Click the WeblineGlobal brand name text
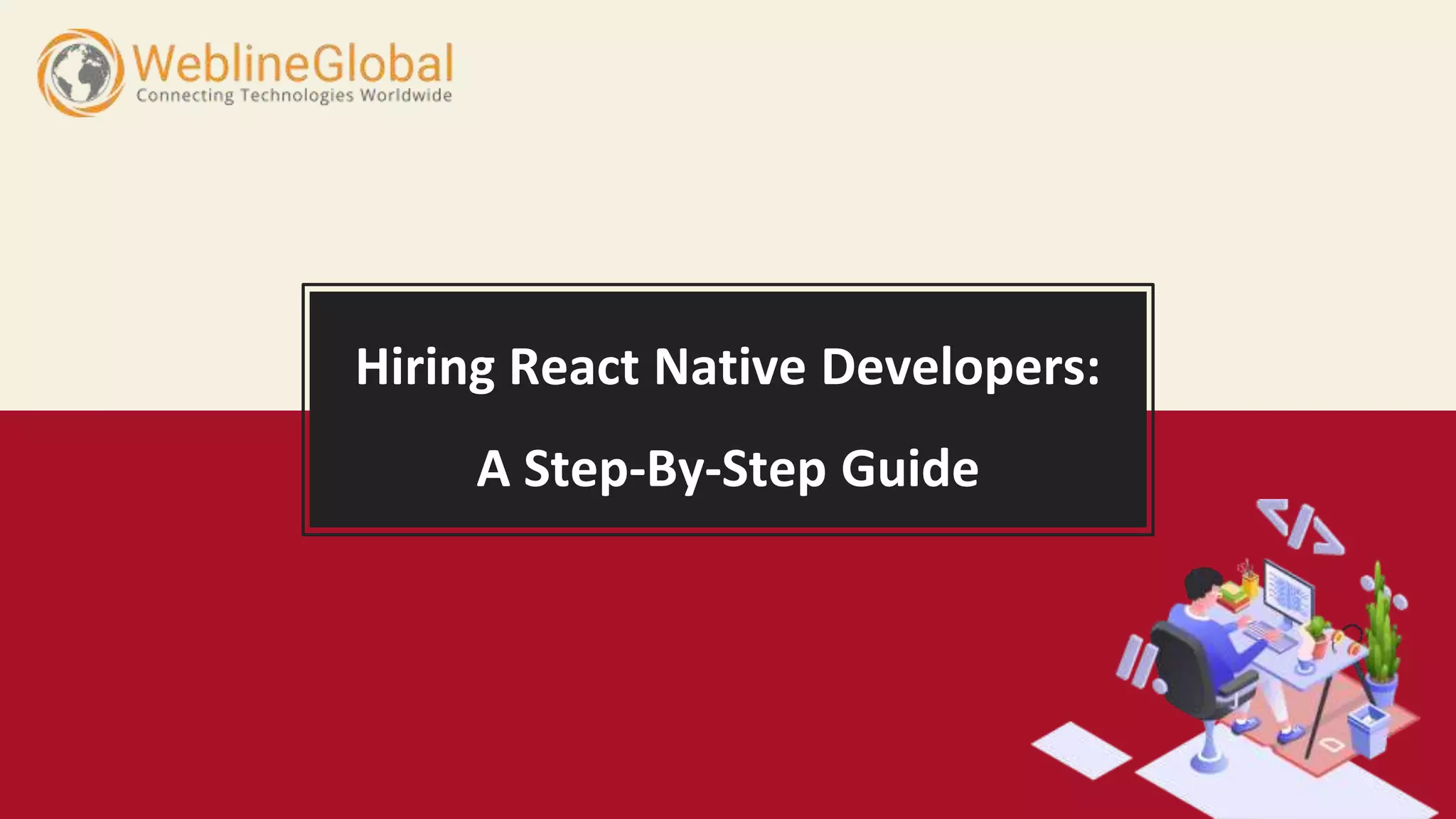Viewport: 1456px width, 819px height. (293, 62)
